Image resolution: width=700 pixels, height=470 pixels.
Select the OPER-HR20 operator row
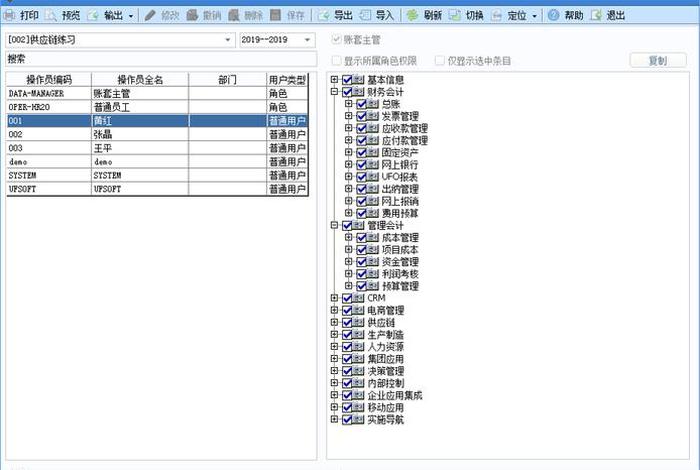[157, 107]
